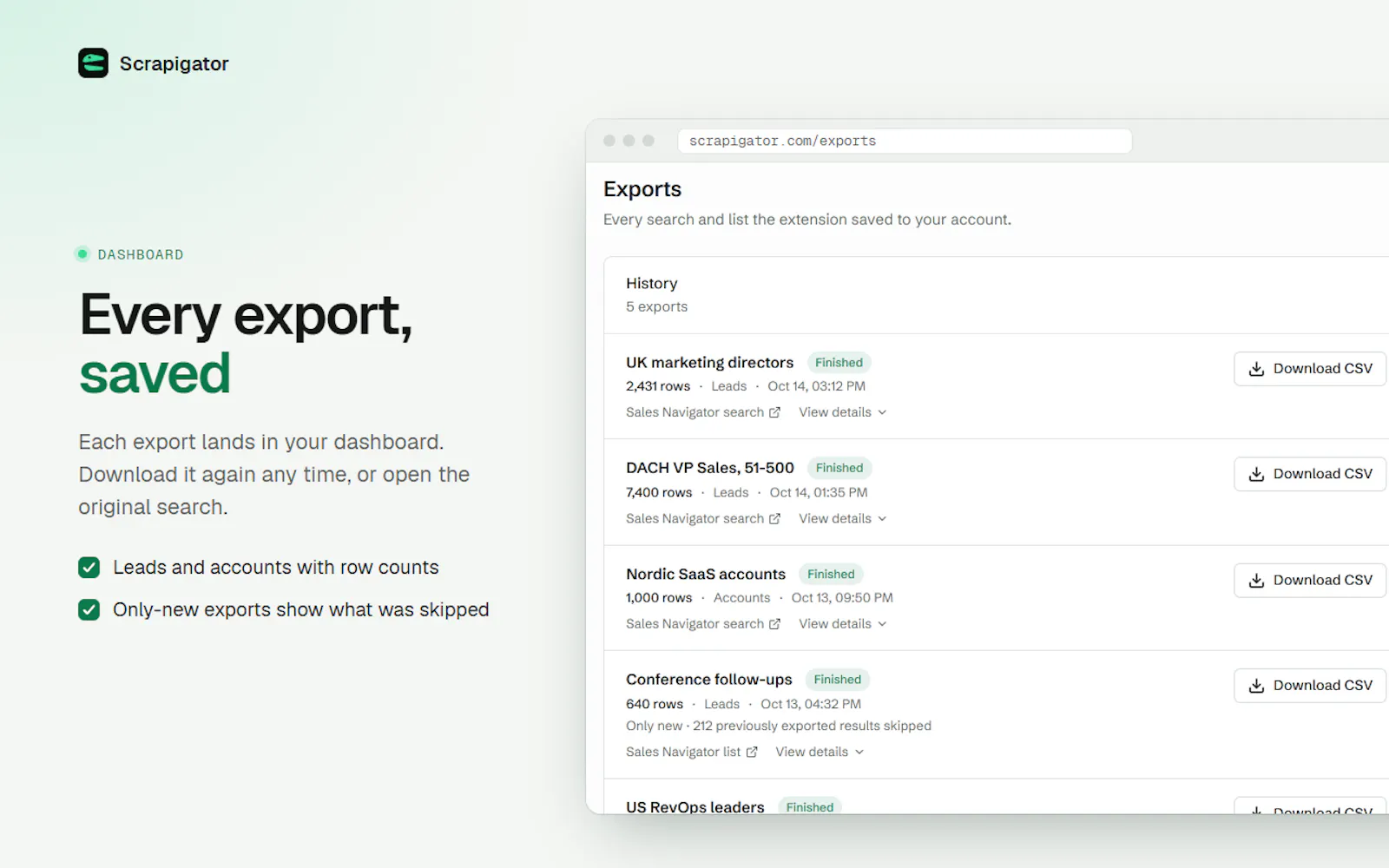
Task: Click the 'Oct 13, 09:50 PM' timestamp
Action: 842,598
